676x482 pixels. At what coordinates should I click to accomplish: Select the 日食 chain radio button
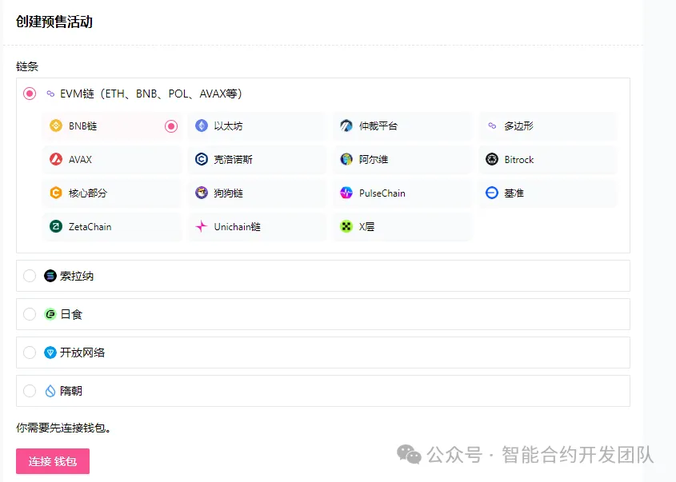(29, 314)
